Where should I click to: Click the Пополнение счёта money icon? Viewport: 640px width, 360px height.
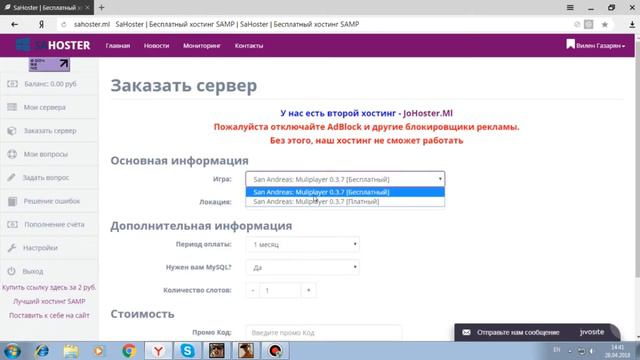point(12,224)
